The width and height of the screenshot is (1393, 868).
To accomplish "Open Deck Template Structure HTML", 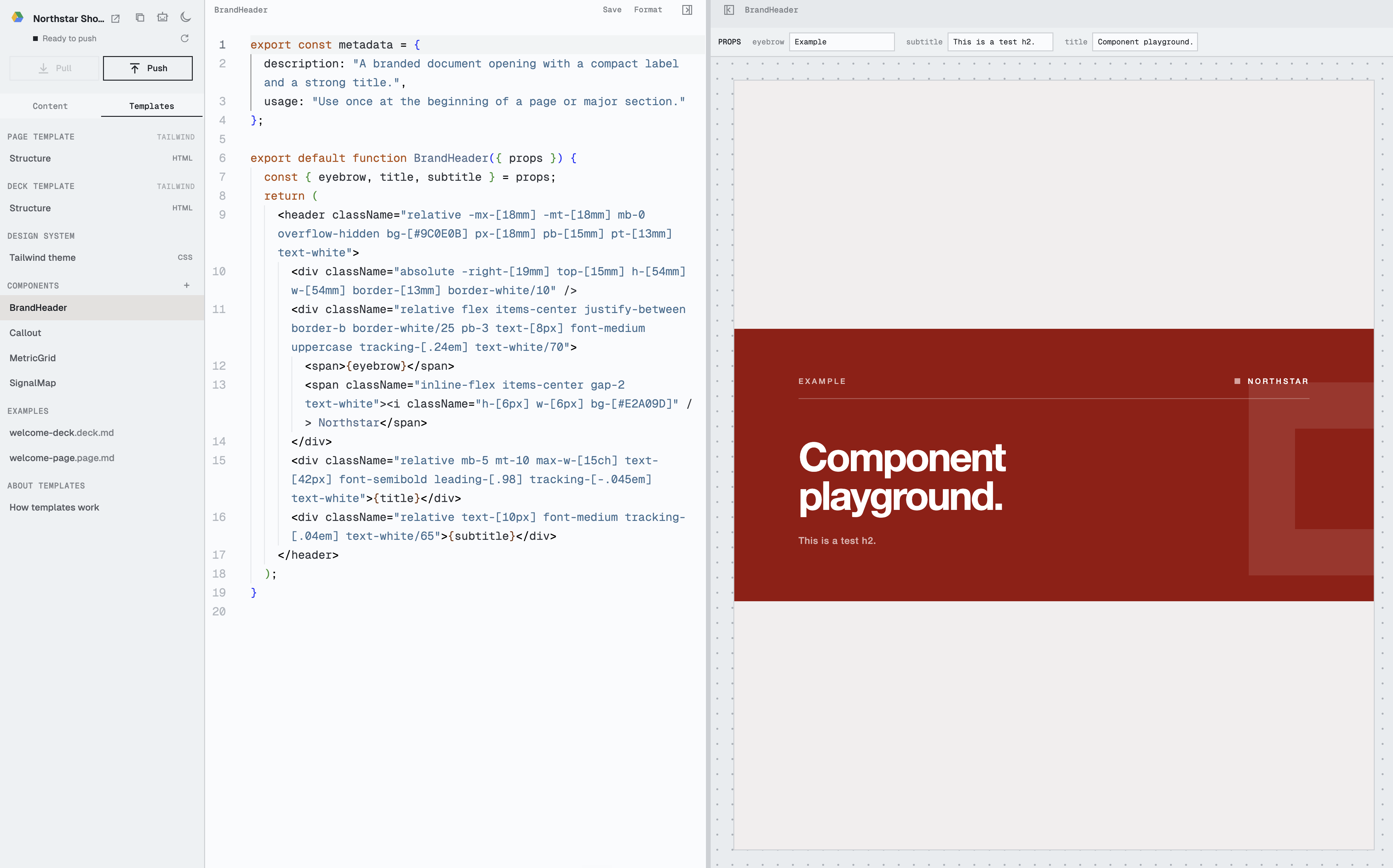I will point(102,208).
